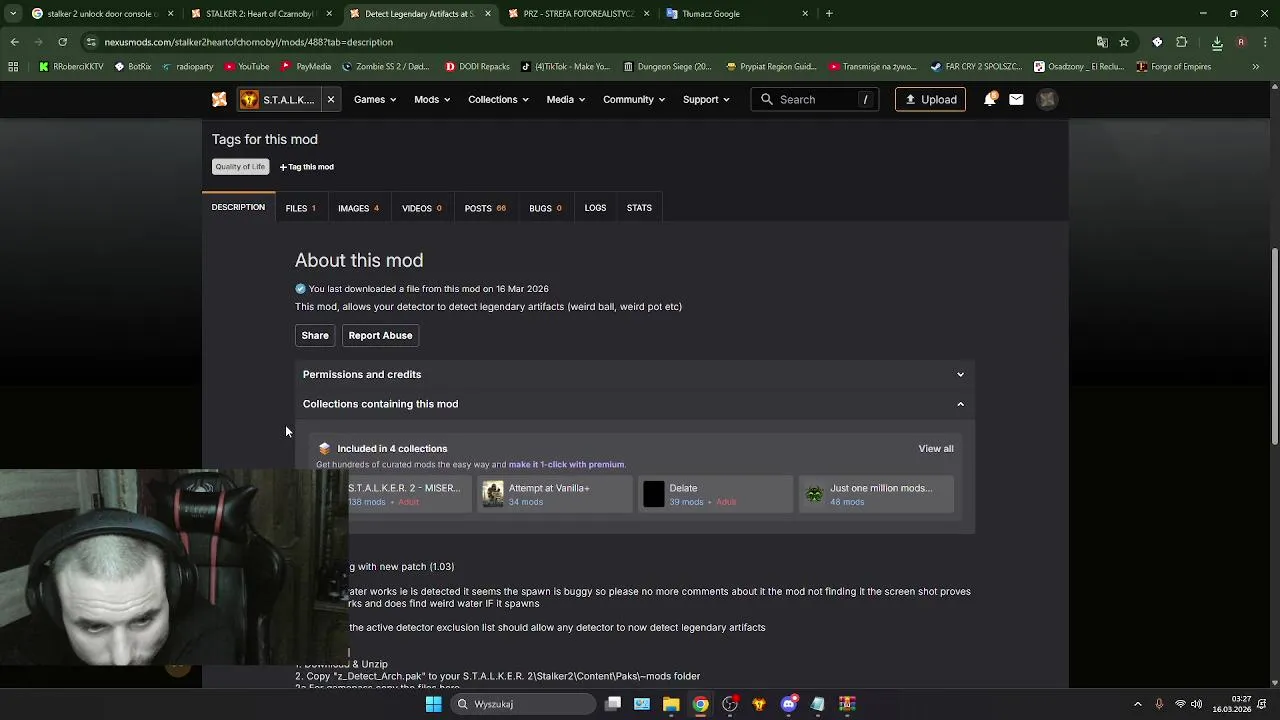Switch to the Bugs tab
This screenshot has width=1280, height=720.
[x=545, y=208]
